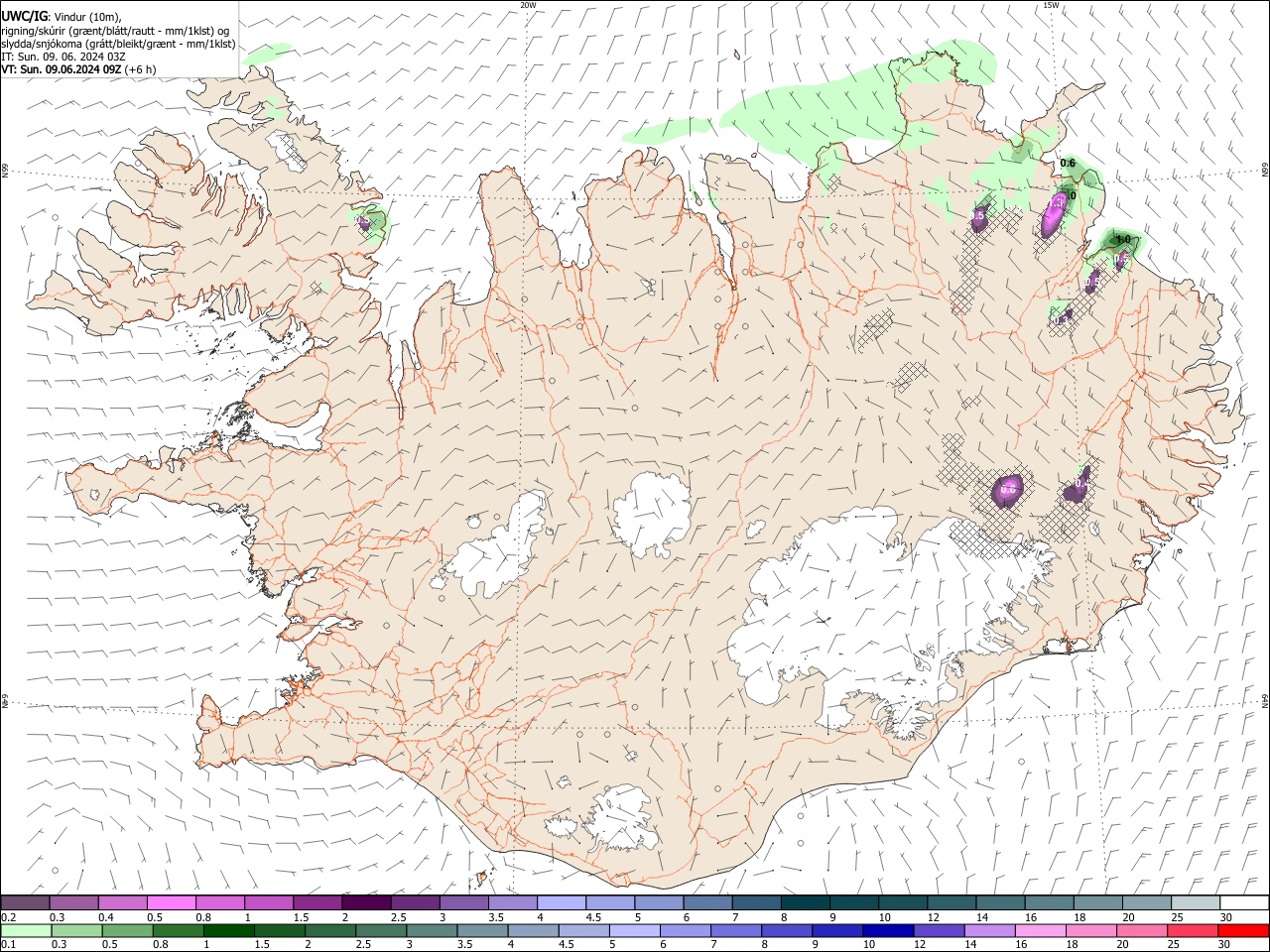This screenshot has width=1270, height=952.
Task: Pick the upper legend swatch between 4 and 4.5
Action: coord(562,902)
